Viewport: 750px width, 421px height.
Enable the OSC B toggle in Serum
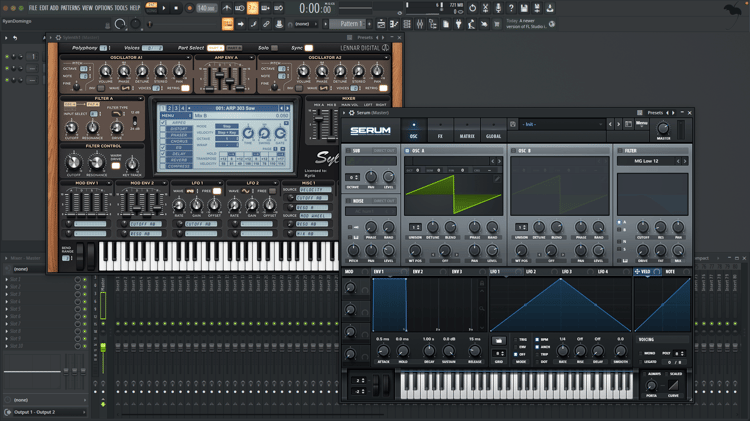(x=513, y=151)
